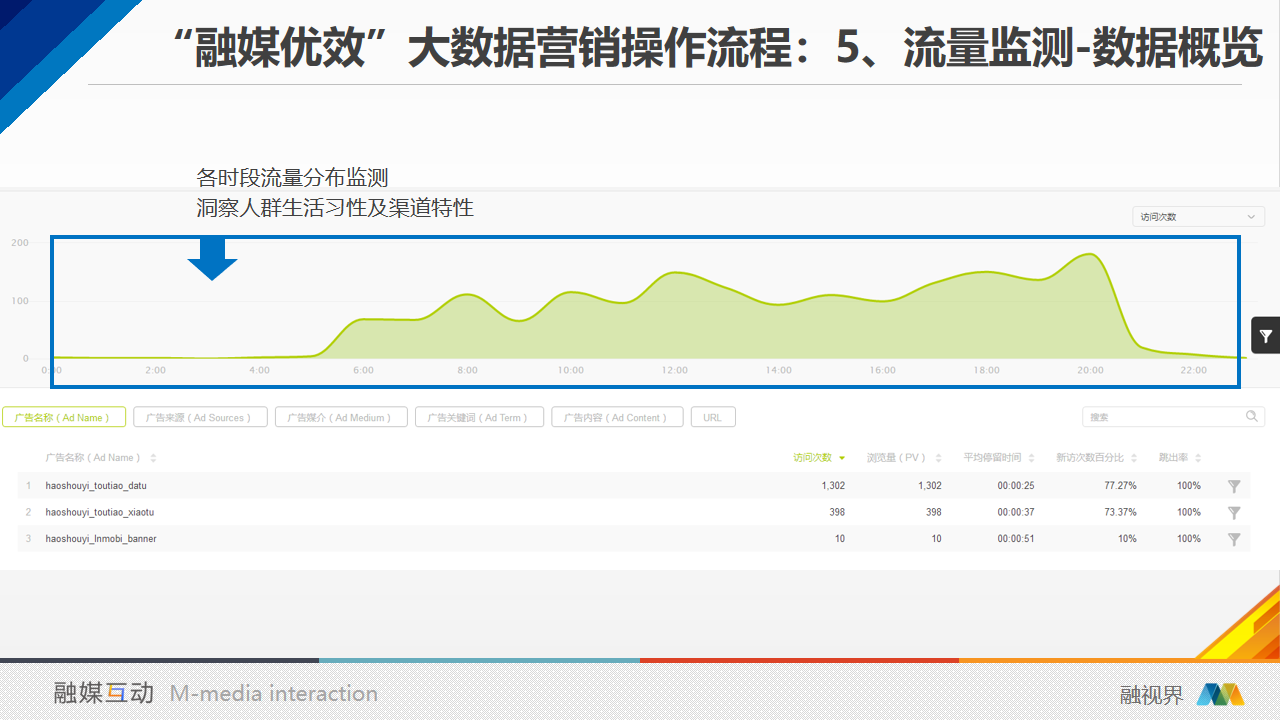Screen dimensions: 1280x720
Task: Click the URL tab button
Action: 713,417
